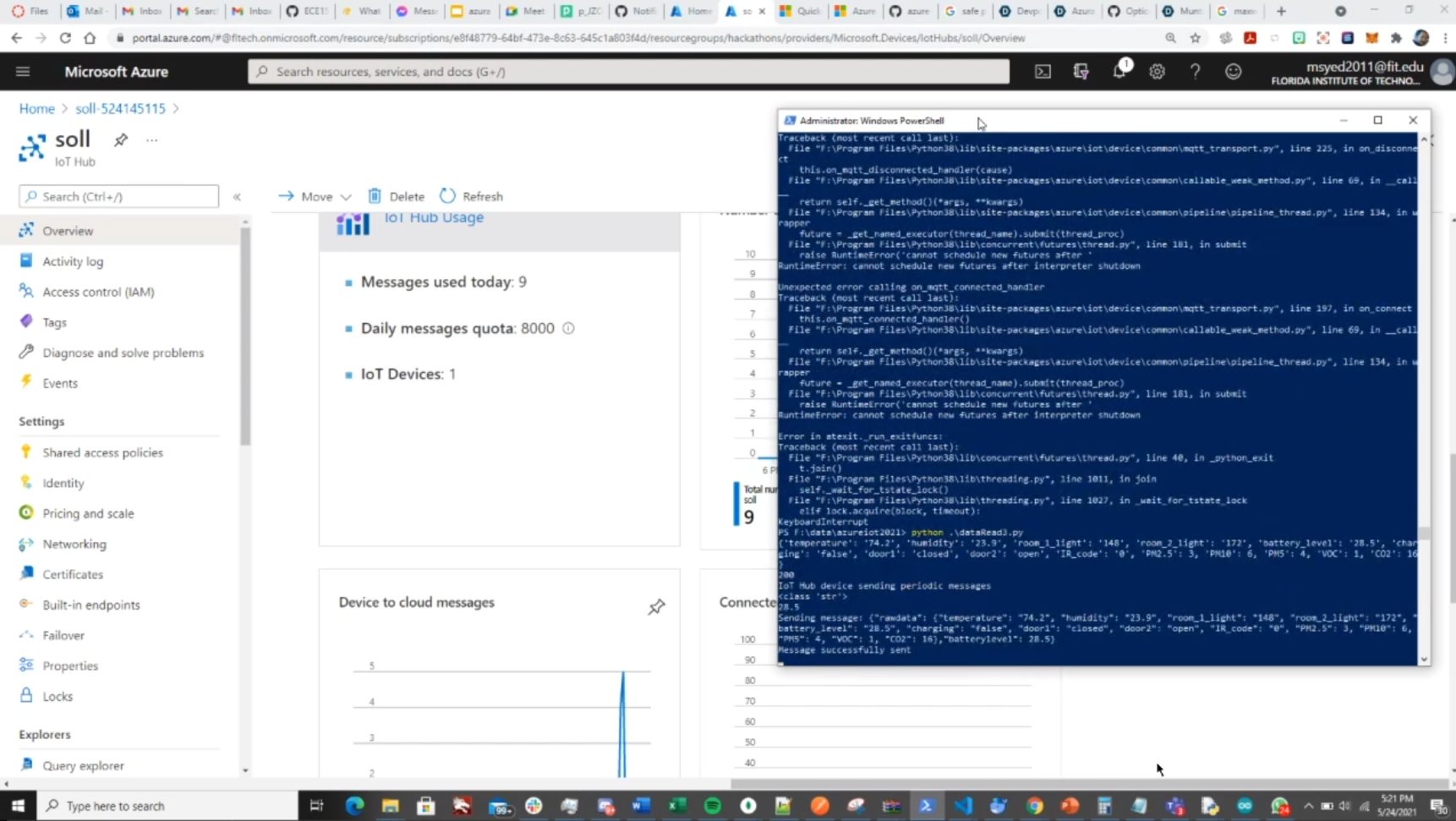
Task: Open Spotify from the taskbar
Action: pyautogui.click(x=713, y=806)
